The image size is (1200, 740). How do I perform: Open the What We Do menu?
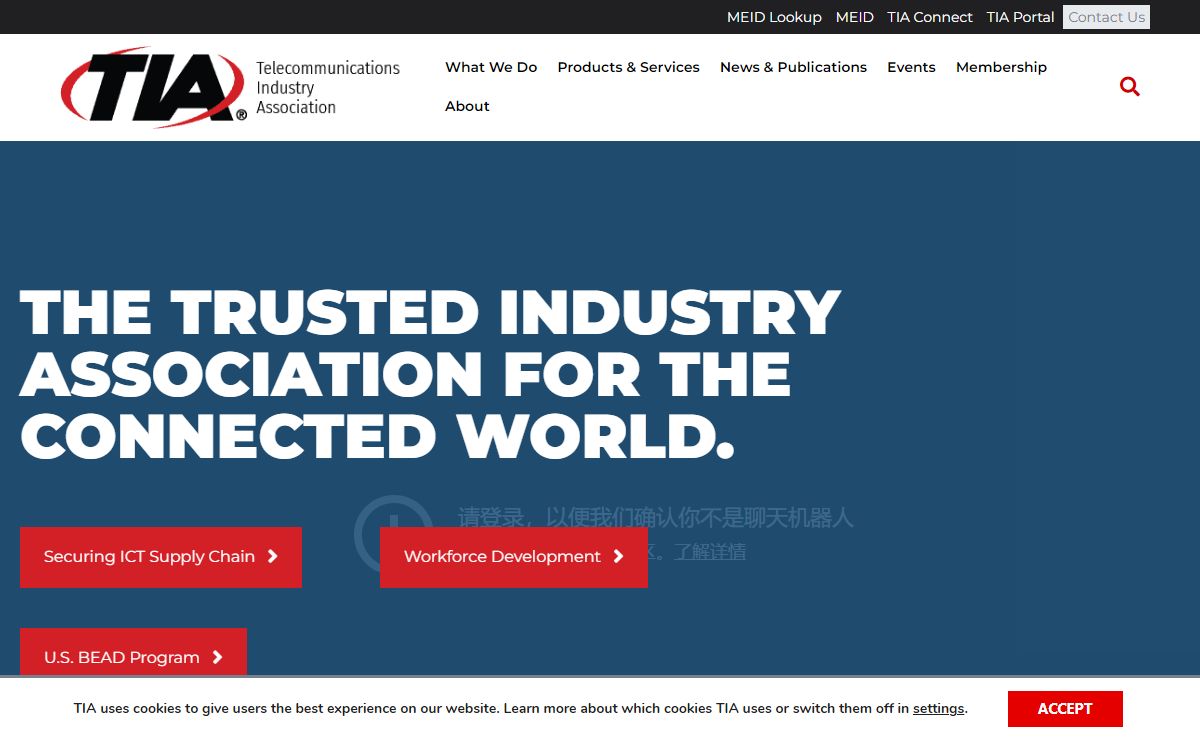point(491,67)
